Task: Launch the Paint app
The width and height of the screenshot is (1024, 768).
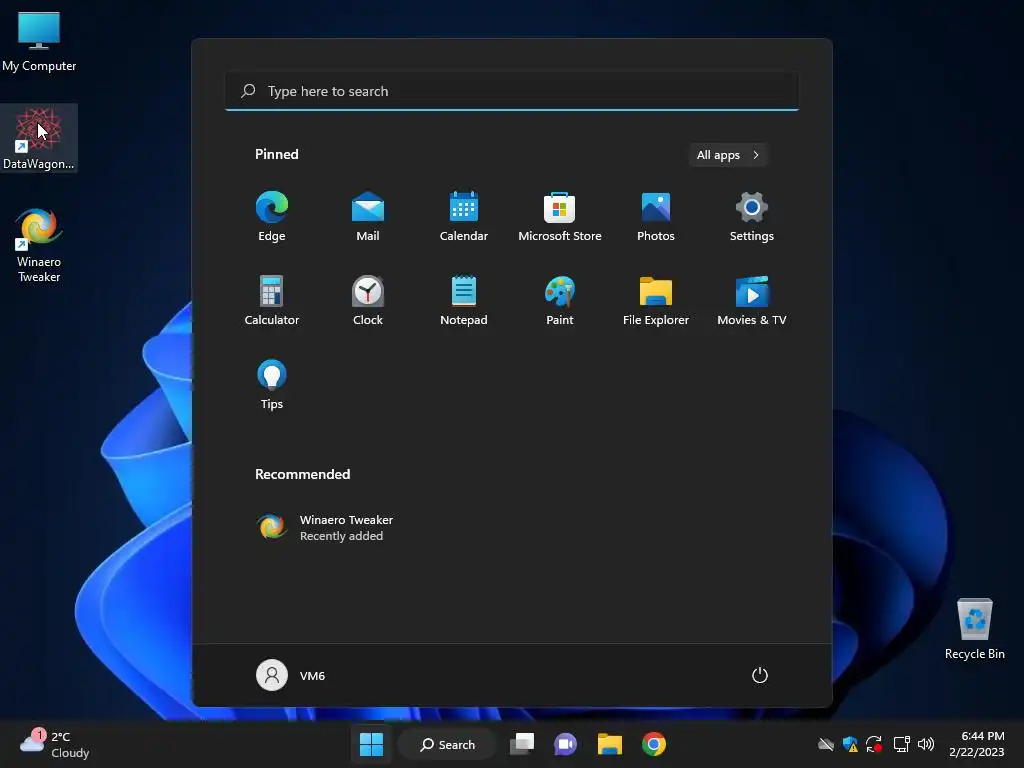Action: (560, 300)
